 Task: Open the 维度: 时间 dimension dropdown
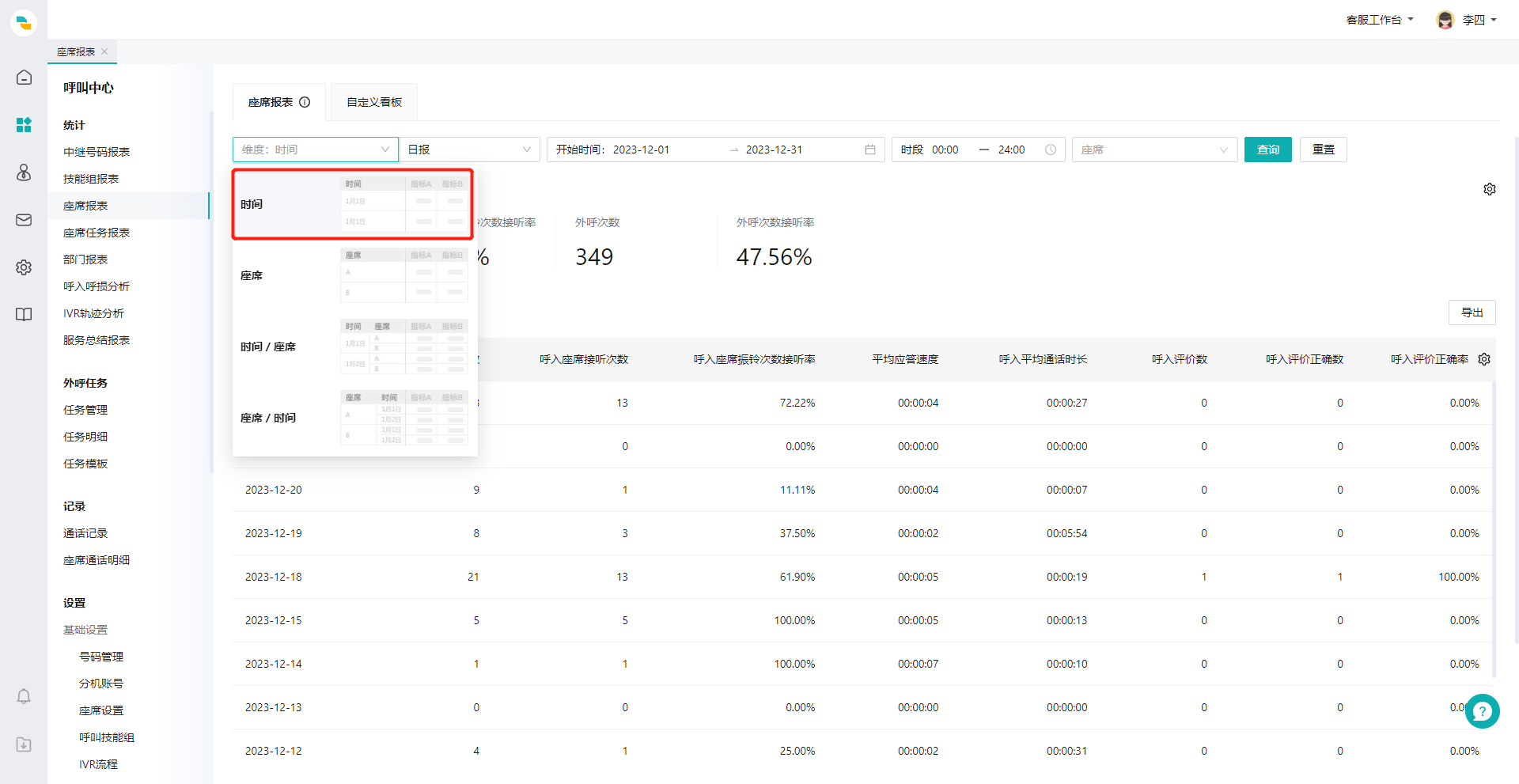coord(316,150)
